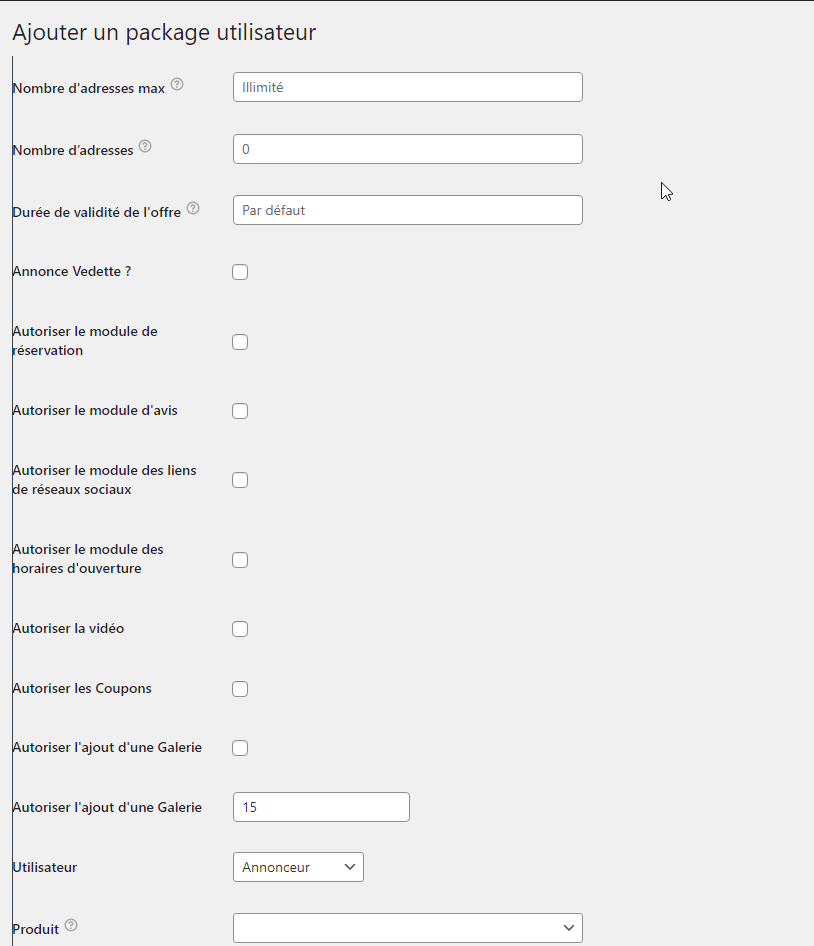Toggle Autoriser le module d'avis checkbox
Screen dimensions: 814x946
click(x=240, y=411)
